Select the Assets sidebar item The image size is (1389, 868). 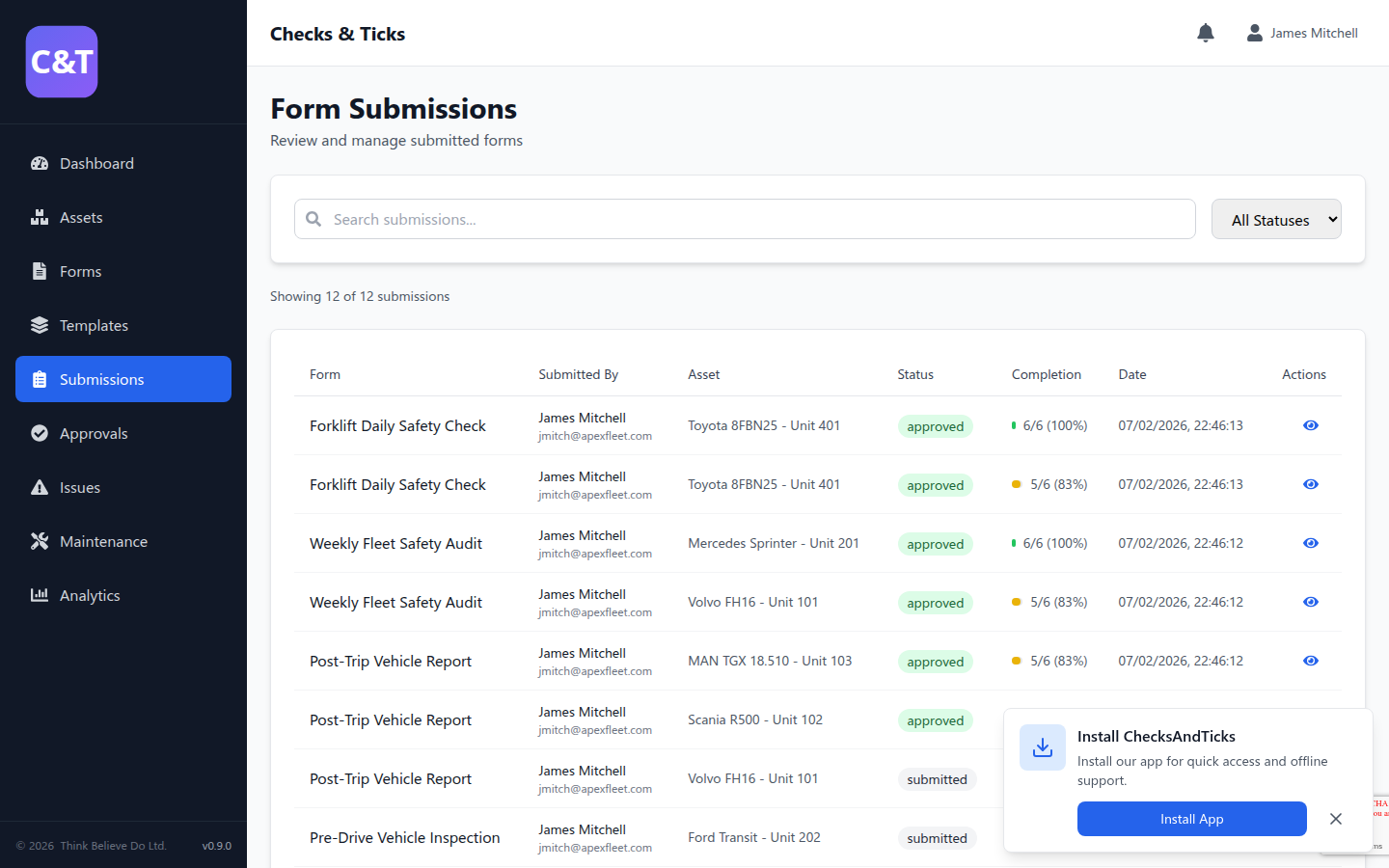(x=82, y=217)
